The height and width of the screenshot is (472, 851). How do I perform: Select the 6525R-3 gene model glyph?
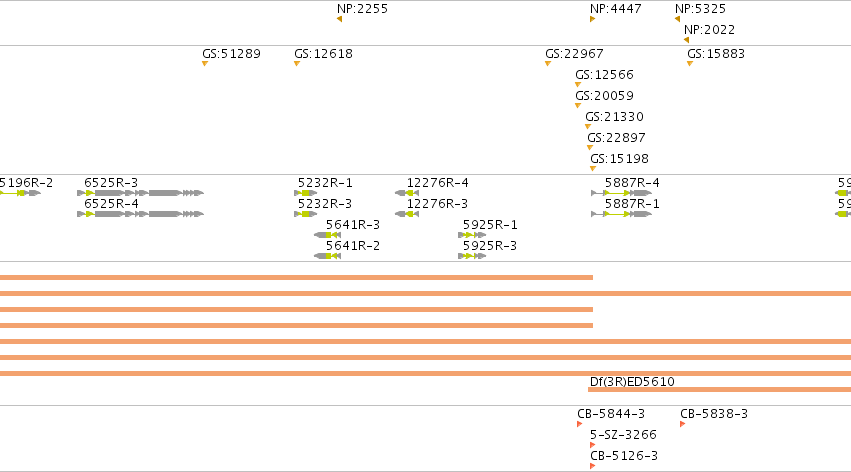coord(141,193)
